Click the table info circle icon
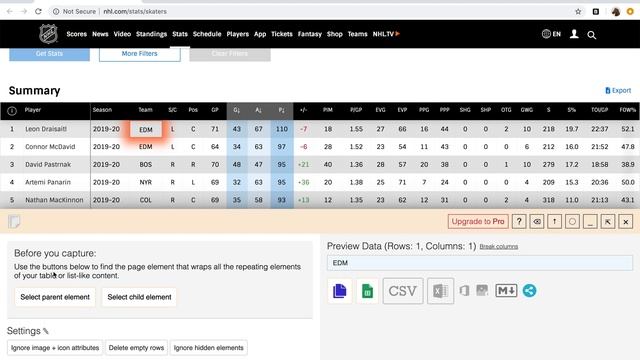 click(x=12, y=111)
